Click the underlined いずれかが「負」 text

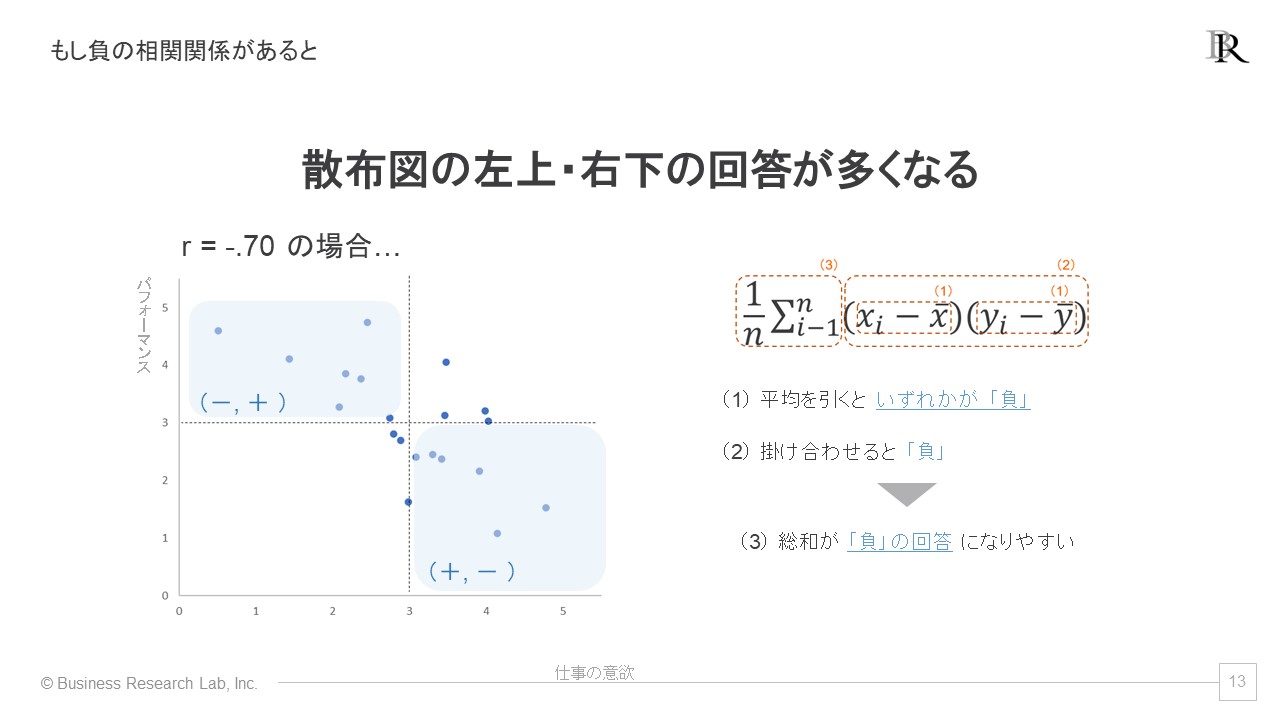(x=953, y=400)
